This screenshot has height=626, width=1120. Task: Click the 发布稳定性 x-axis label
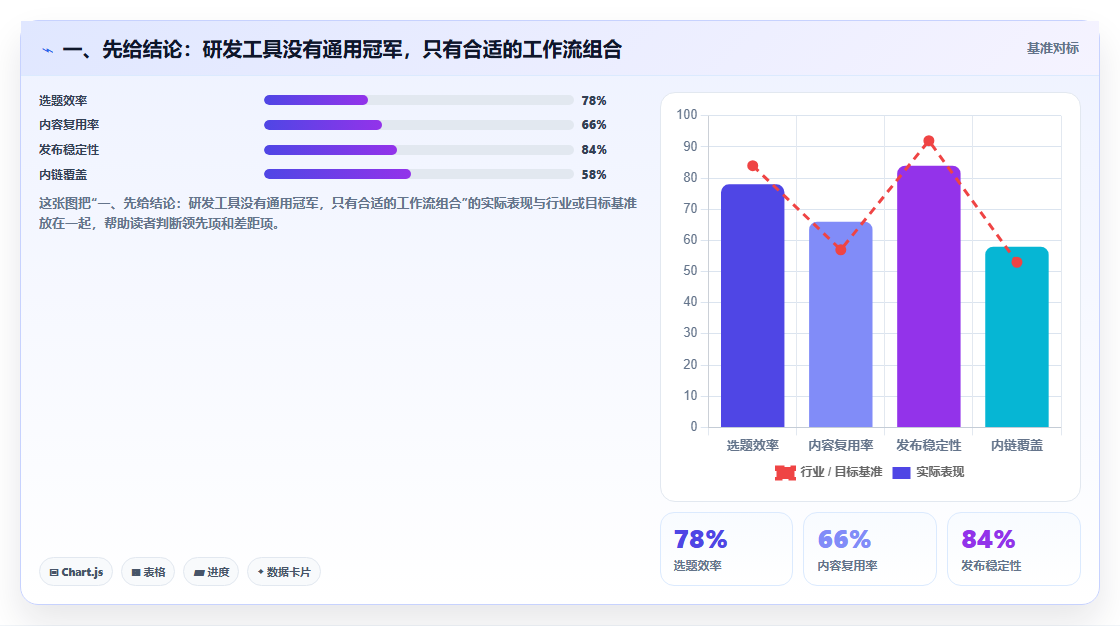tap(929, 445)
